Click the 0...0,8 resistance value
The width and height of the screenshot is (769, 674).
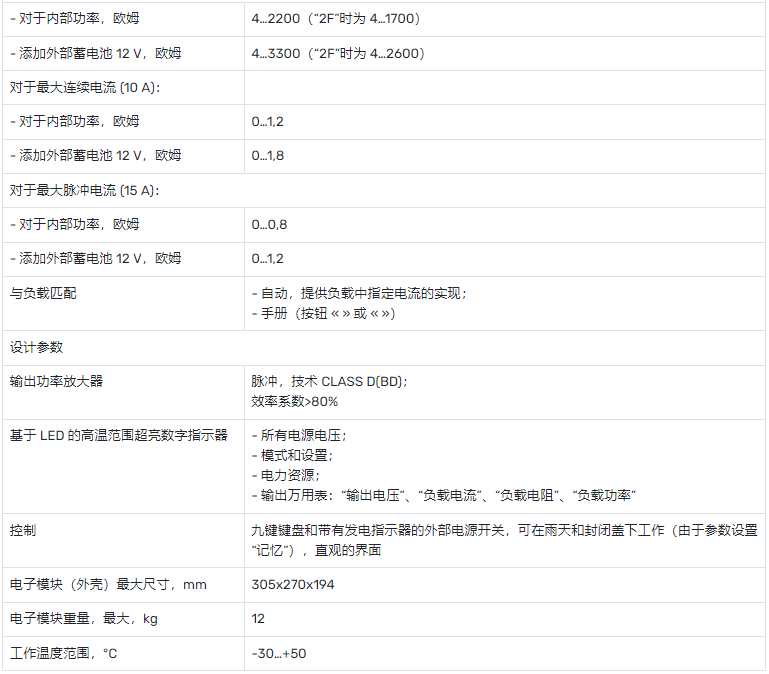tap(269, 224)
